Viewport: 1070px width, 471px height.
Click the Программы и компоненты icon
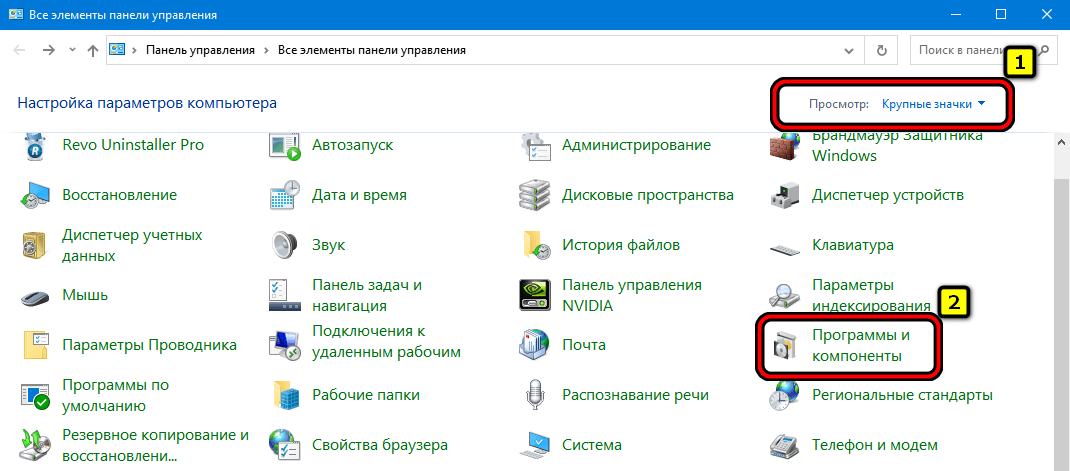tap(784, 345)
